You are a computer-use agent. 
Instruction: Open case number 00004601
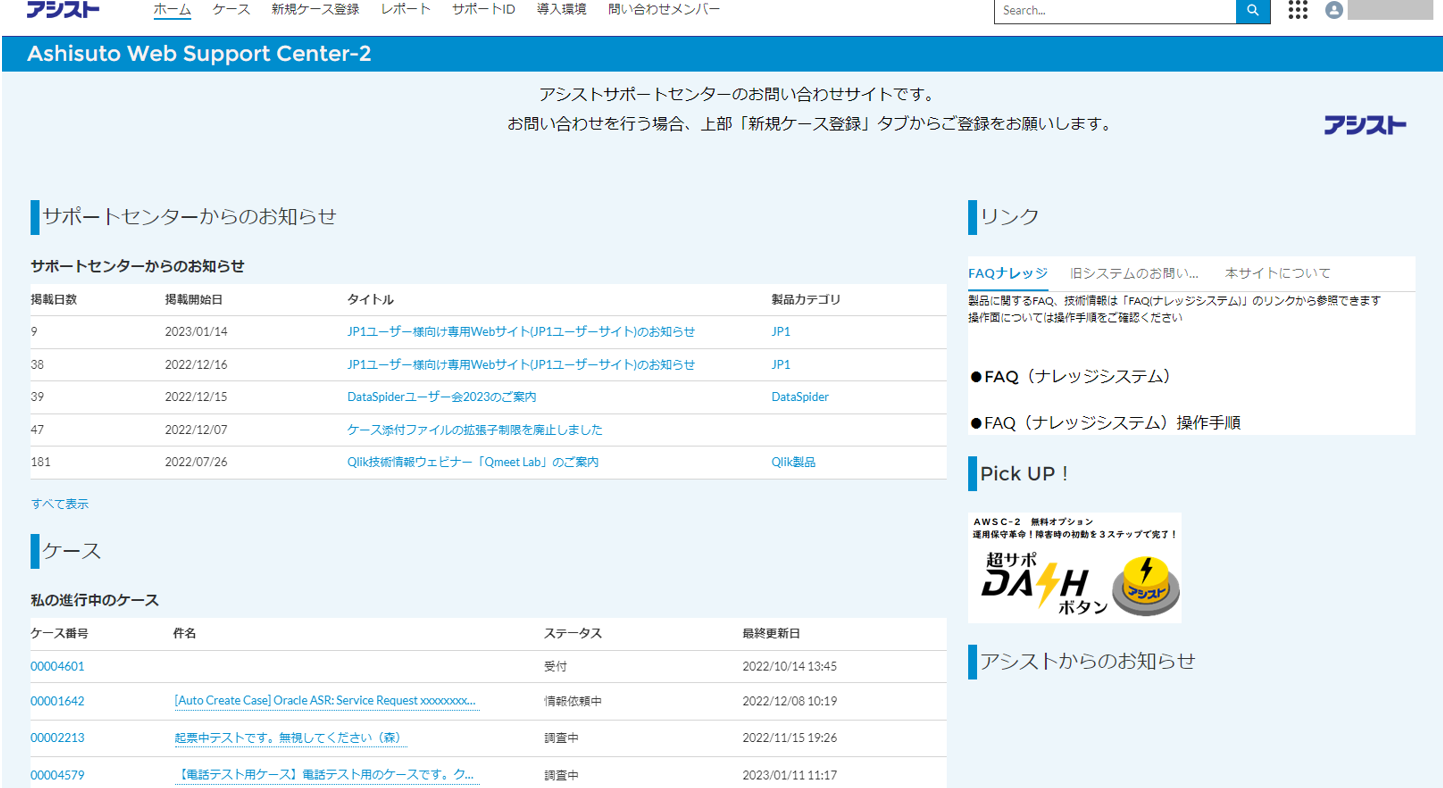tap(57, 666)
